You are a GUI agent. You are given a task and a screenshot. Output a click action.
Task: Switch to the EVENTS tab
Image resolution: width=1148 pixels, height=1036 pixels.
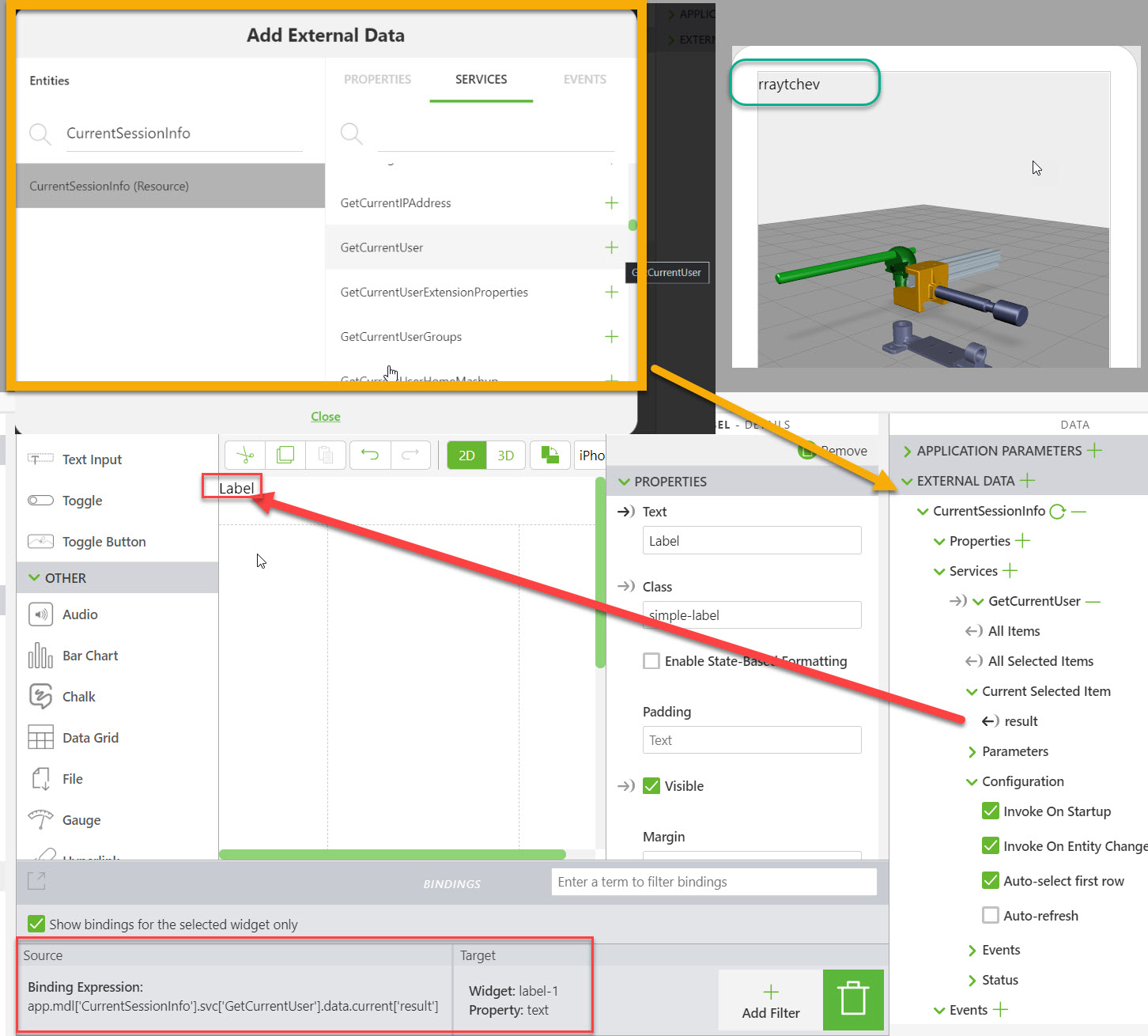coord(584,79)
